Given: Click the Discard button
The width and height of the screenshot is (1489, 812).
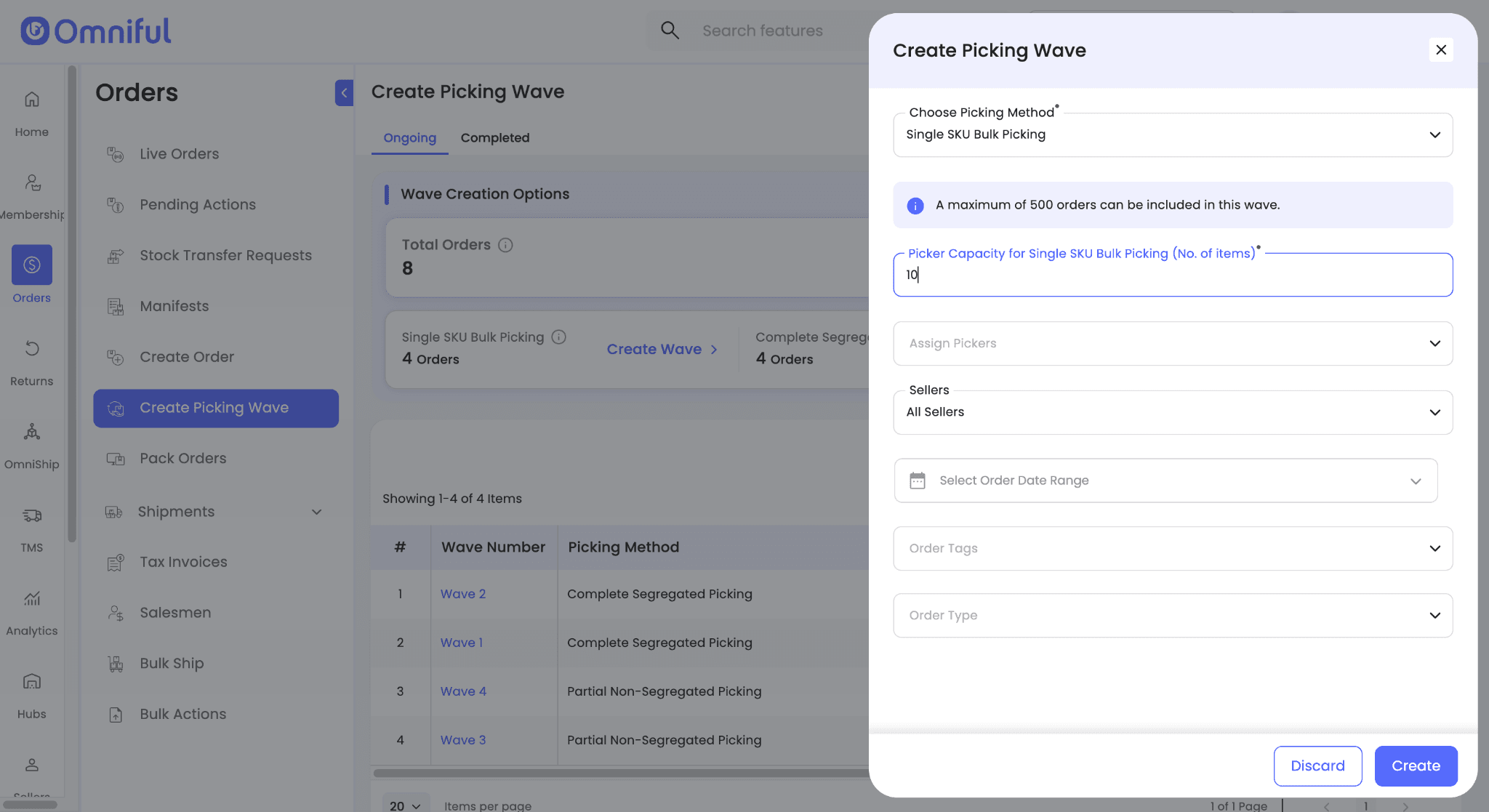Looking at the screenshot, I should click(x=1317, y=765).
